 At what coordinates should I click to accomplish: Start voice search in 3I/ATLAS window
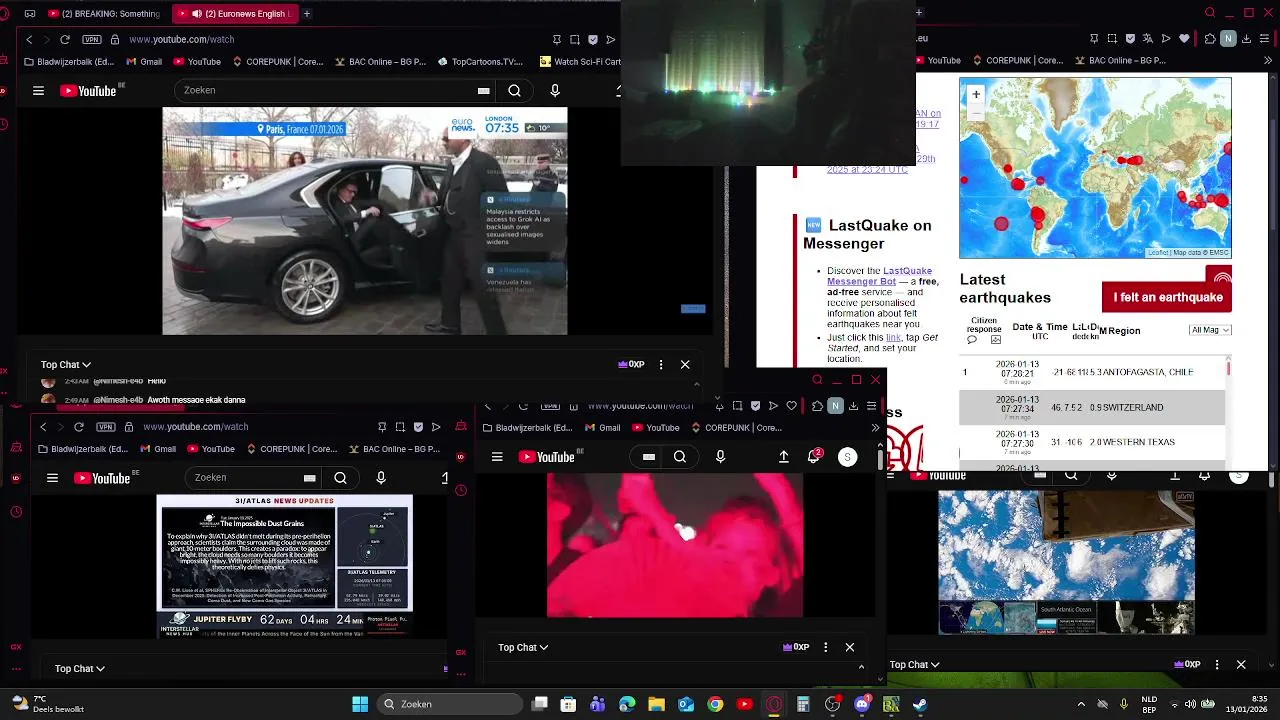pos(381,478)
